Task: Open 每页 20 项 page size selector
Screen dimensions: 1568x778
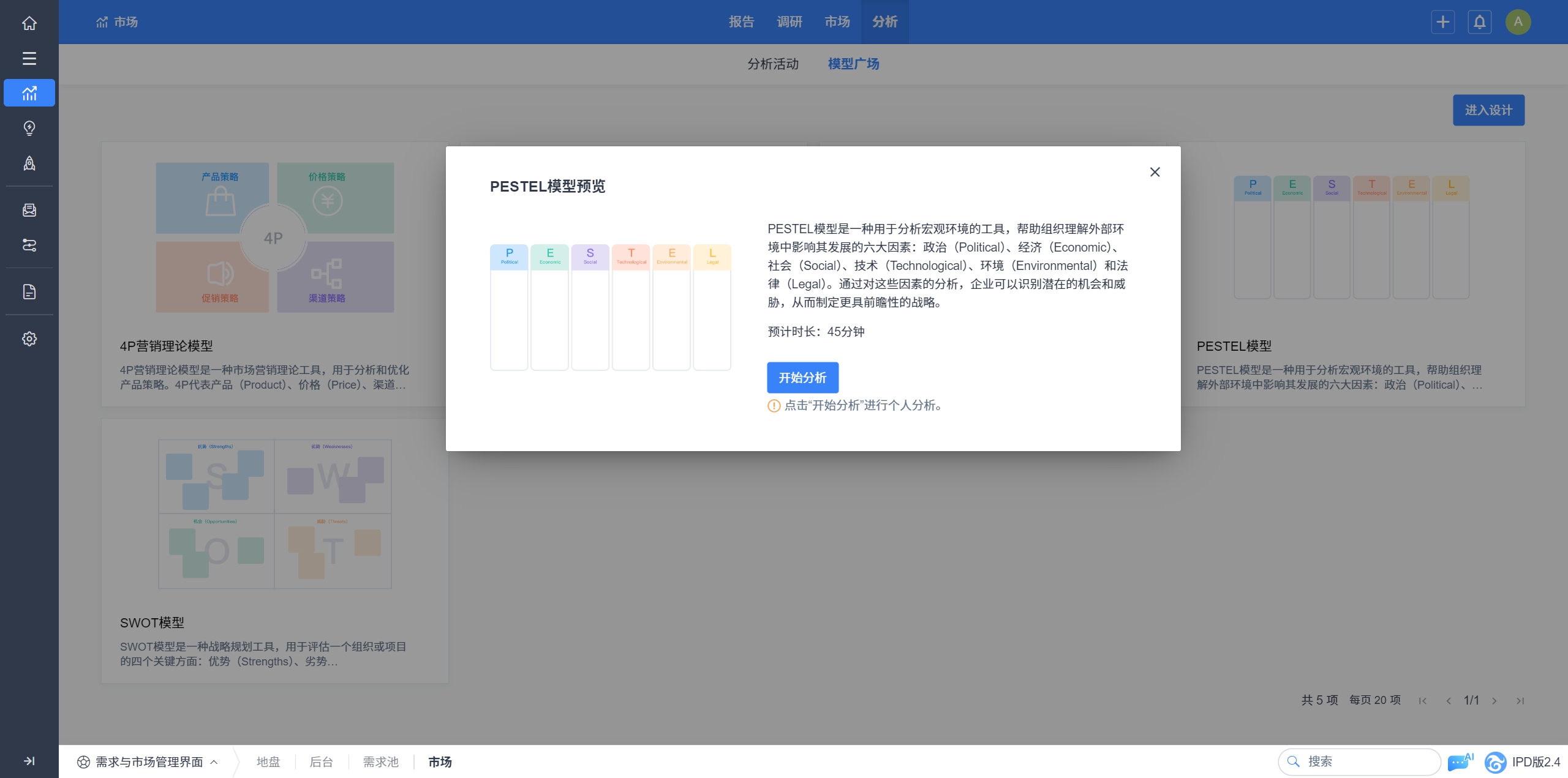Action: 1374,700
